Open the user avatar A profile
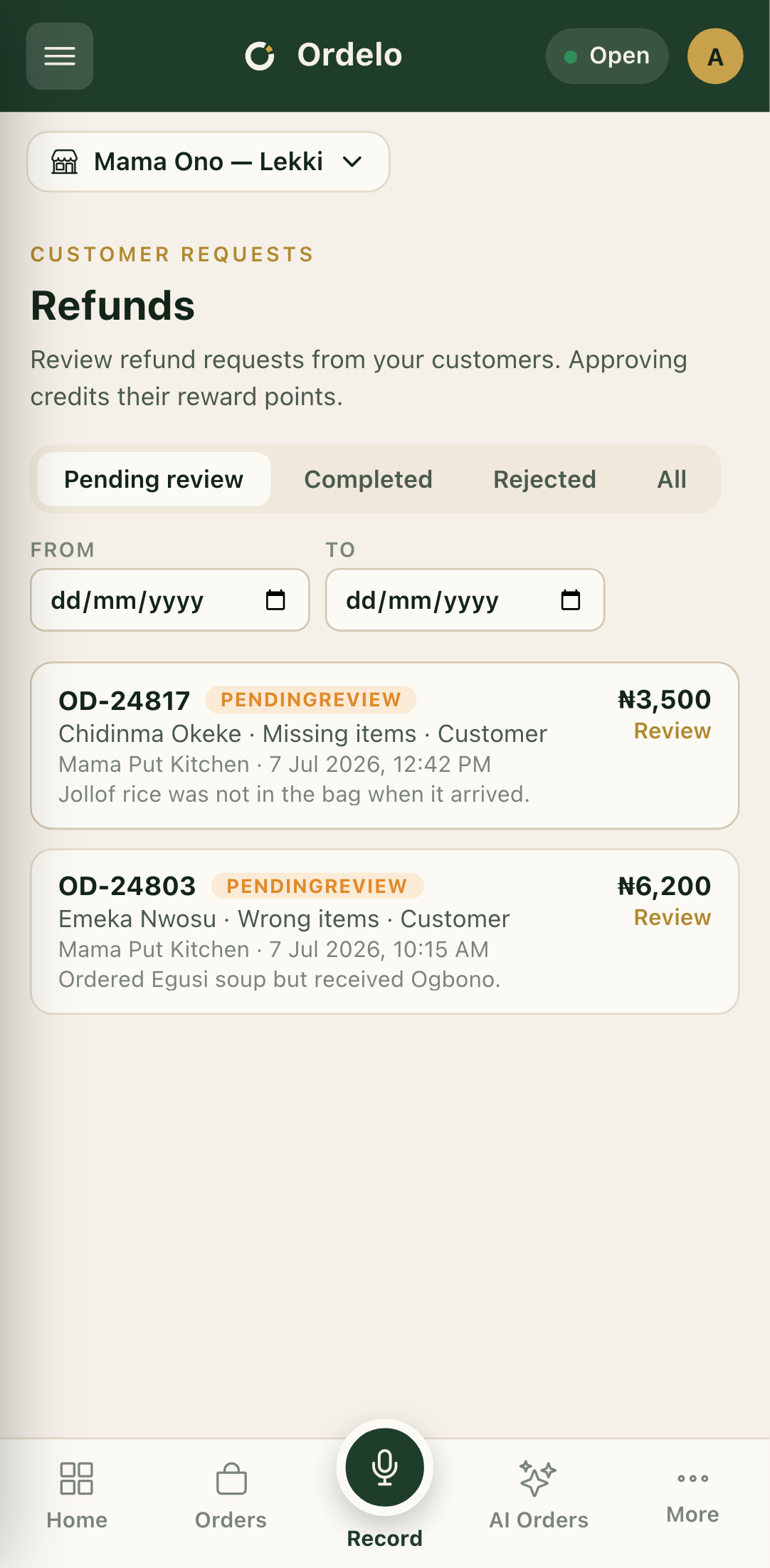The image size is (770, 1568). tap(715, 56)
